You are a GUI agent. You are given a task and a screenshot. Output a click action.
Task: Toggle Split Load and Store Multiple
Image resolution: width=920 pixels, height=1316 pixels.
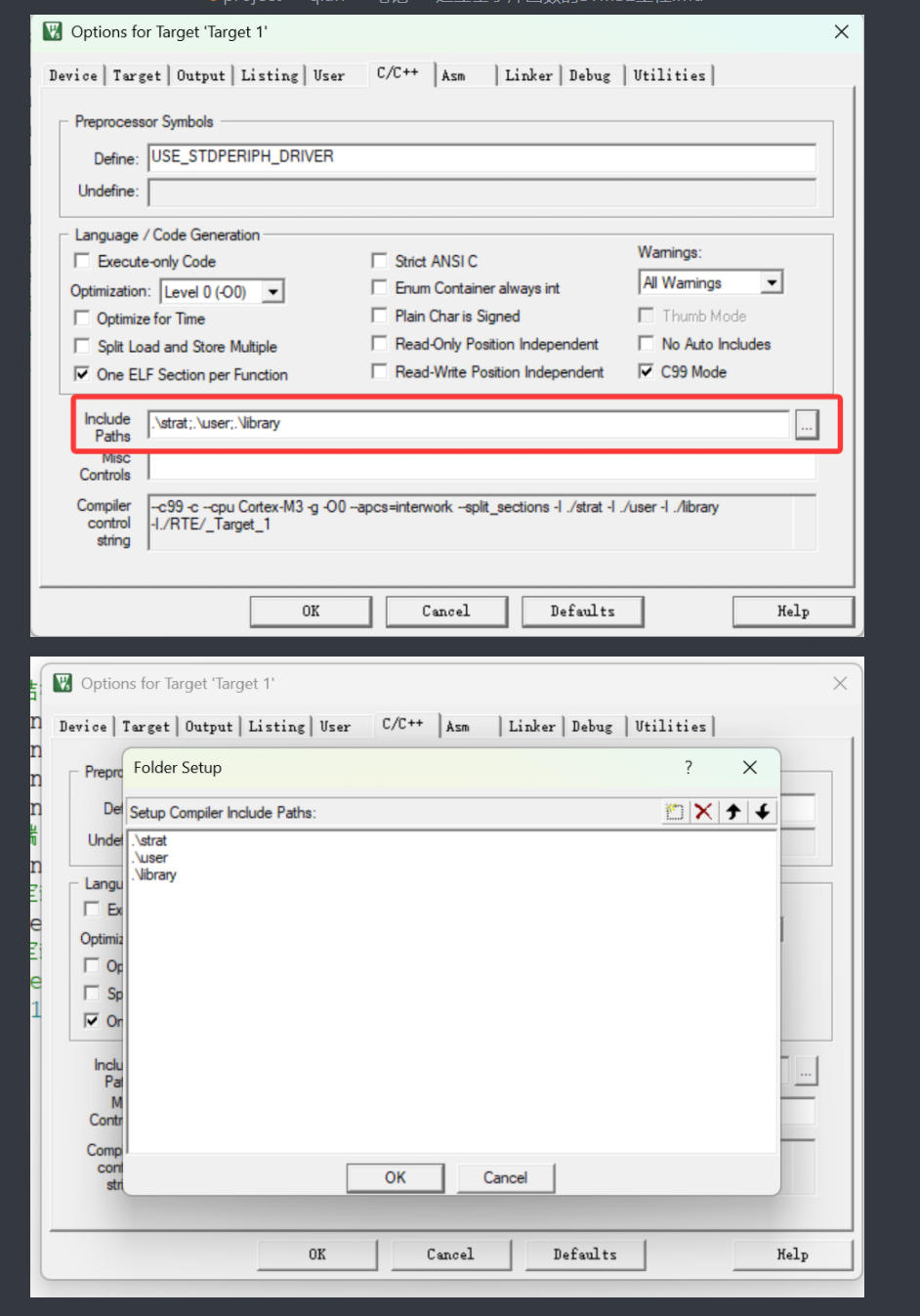point(82,346)
